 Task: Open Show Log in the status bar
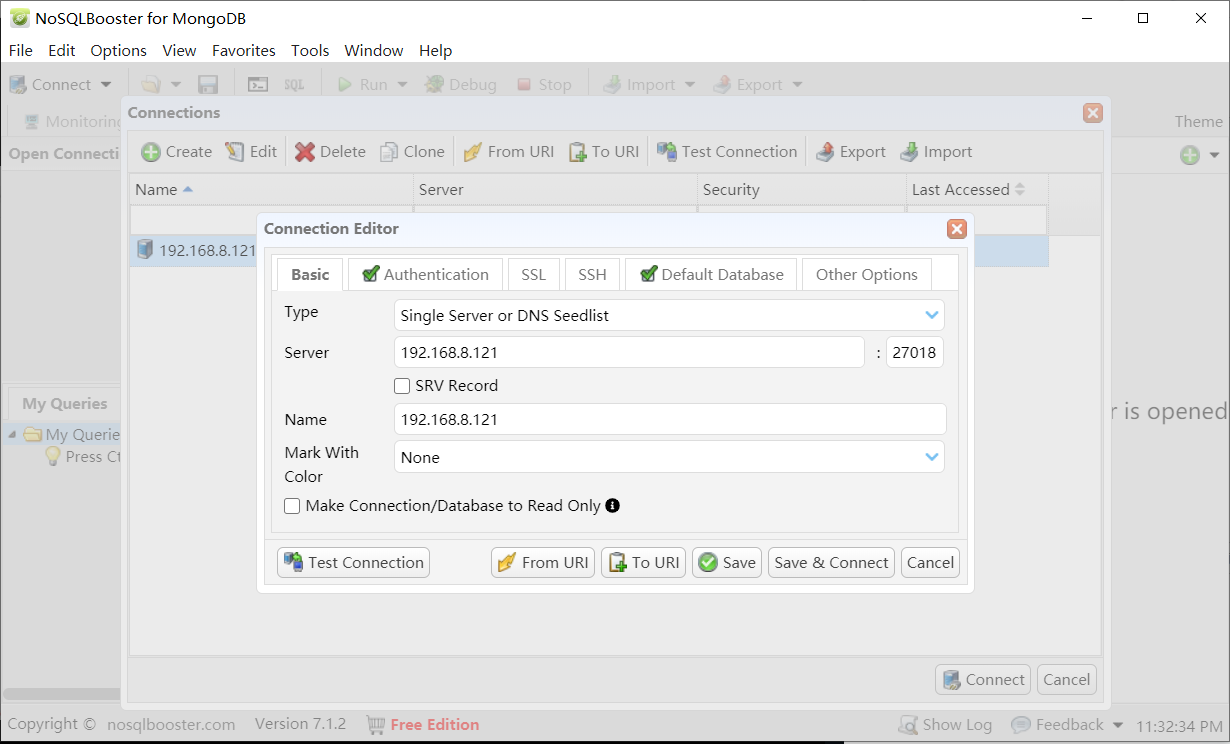point(945,725)
